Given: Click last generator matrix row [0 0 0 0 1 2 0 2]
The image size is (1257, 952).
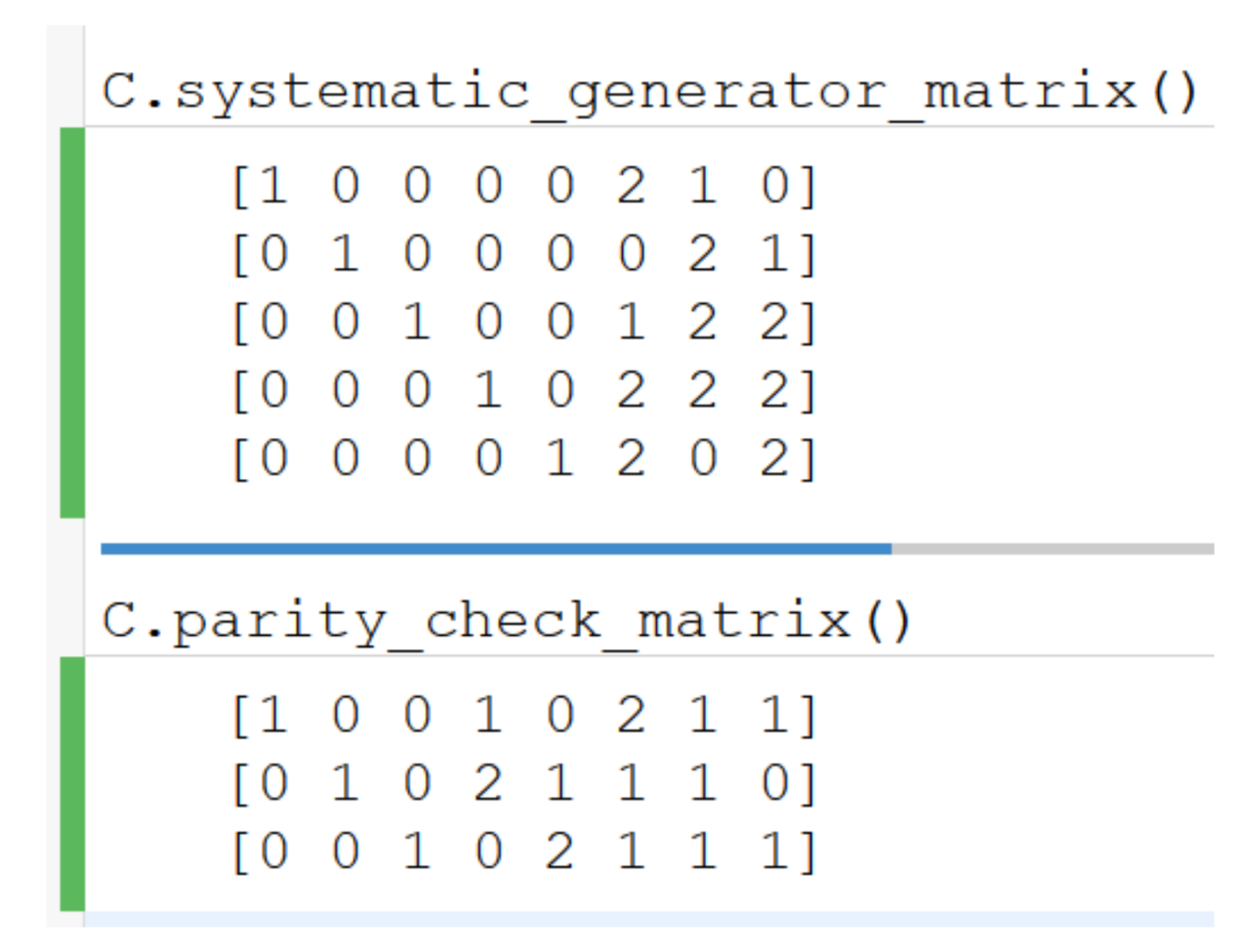Looking at the screenshot, I should (524, 458).
